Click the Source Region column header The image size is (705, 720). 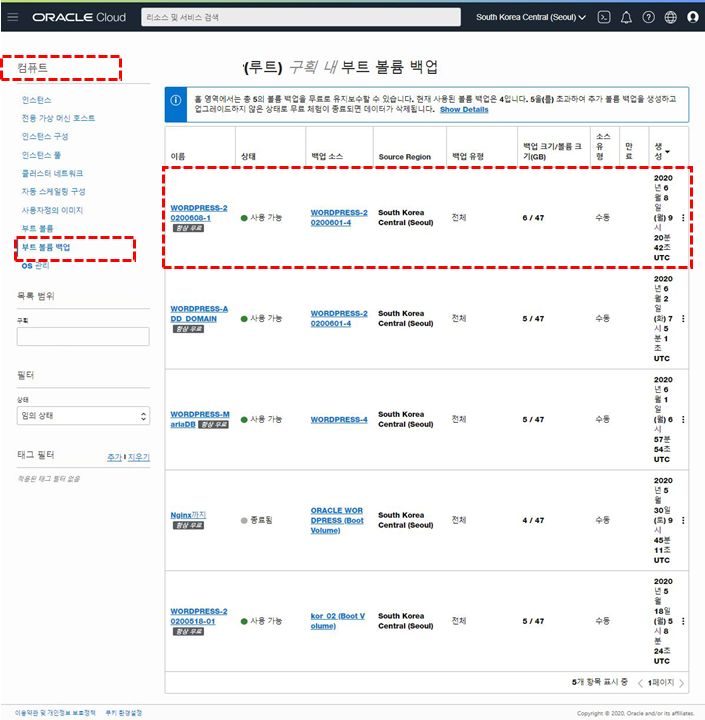tap(405, 157)
